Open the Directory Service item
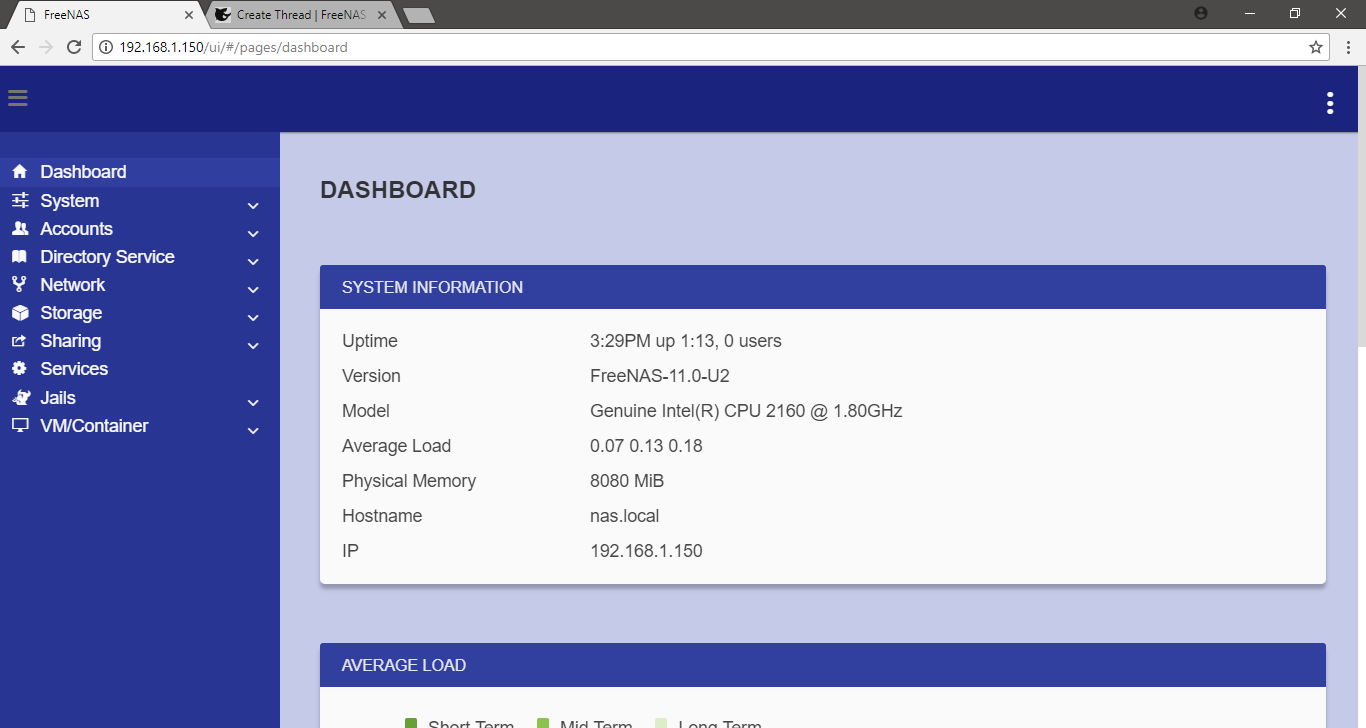 click(x=140, y=257)
